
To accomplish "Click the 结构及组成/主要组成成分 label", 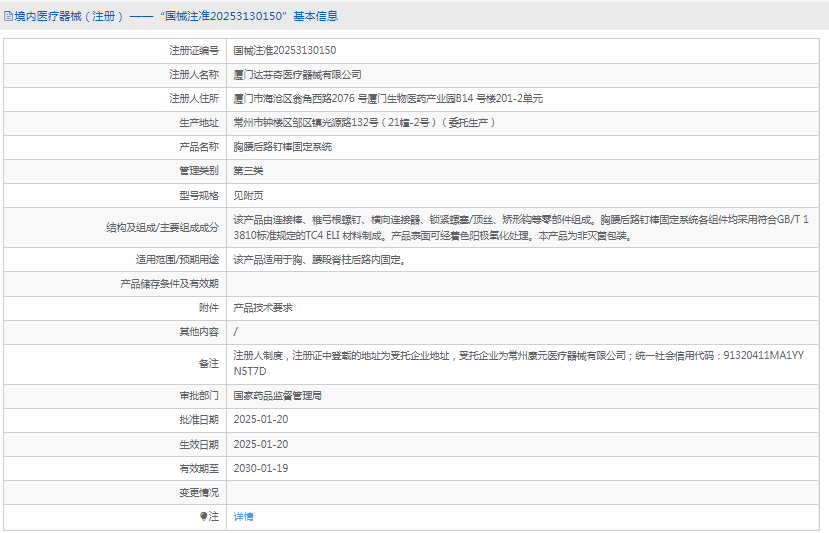I will click(x=162, y=227).
